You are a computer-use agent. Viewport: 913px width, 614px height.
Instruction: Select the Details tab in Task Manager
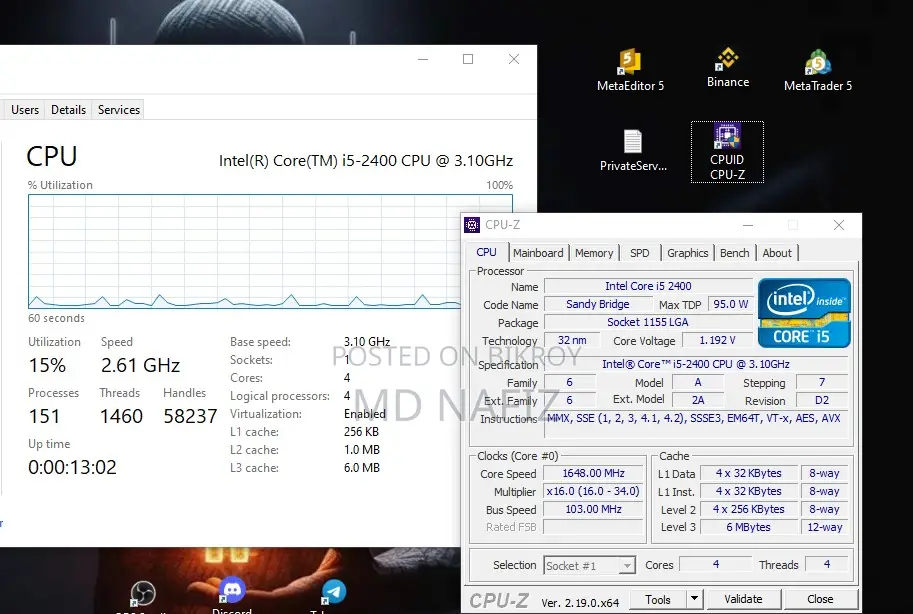[x=68, y=110]
